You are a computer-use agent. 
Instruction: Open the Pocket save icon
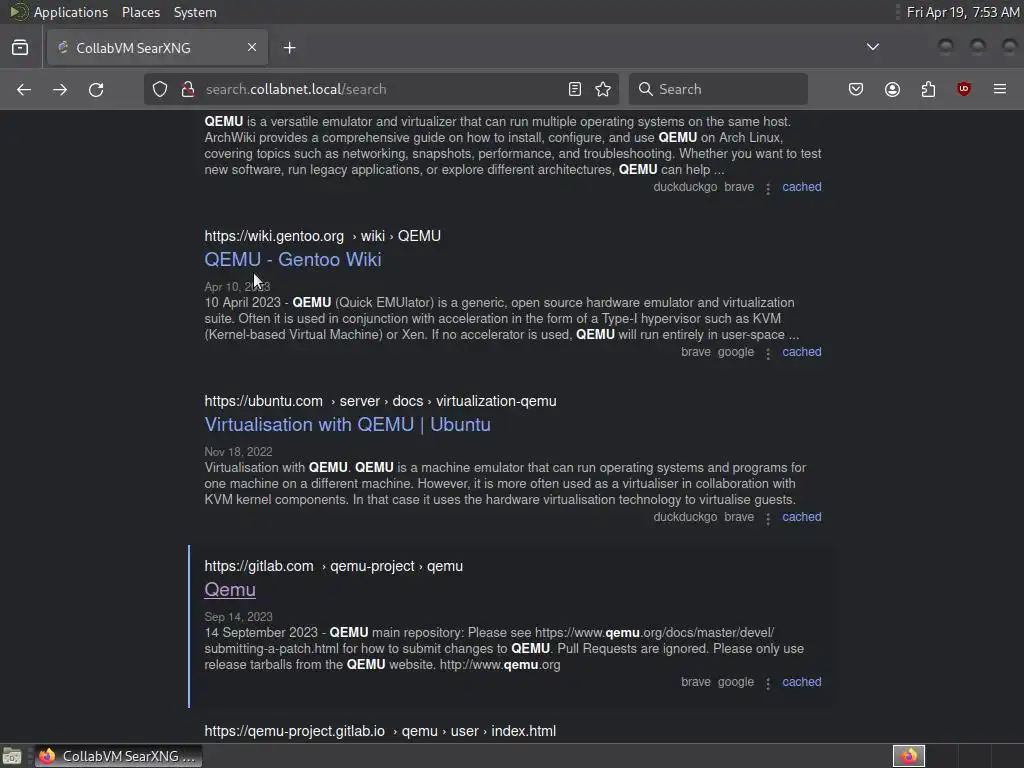click(856, 89)
